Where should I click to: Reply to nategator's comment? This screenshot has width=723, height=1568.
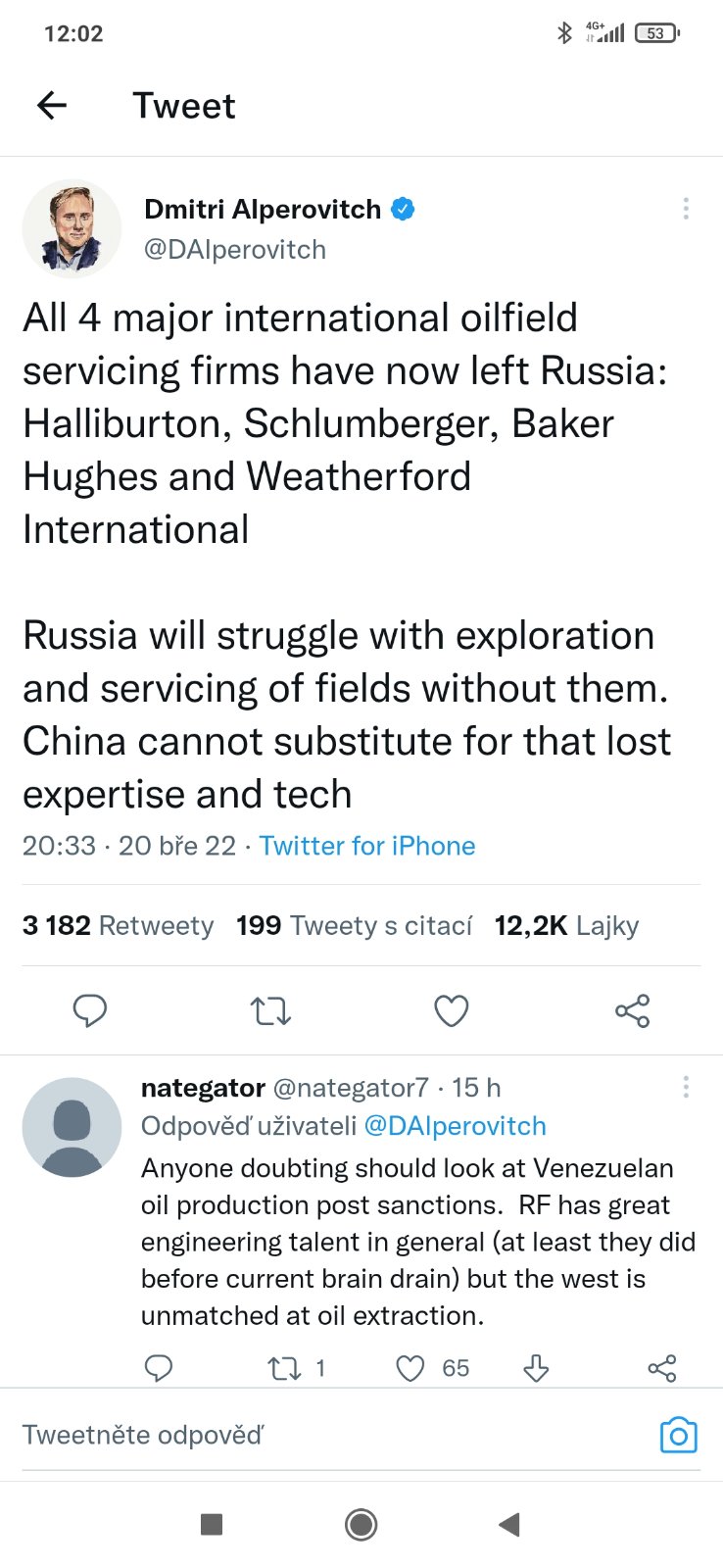pyautogui.click(x=159, y=1368)
